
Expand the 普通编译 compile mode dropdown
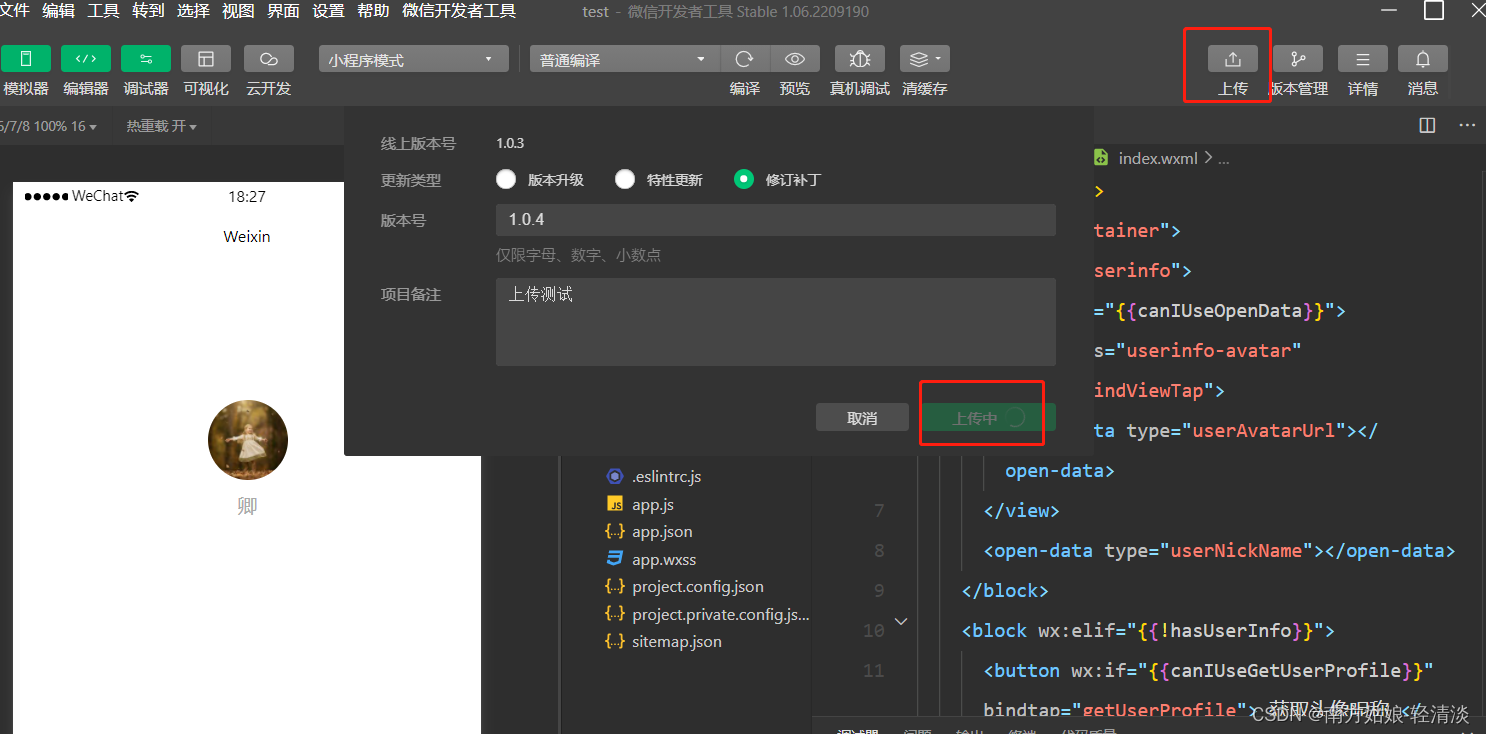(625, 60)
